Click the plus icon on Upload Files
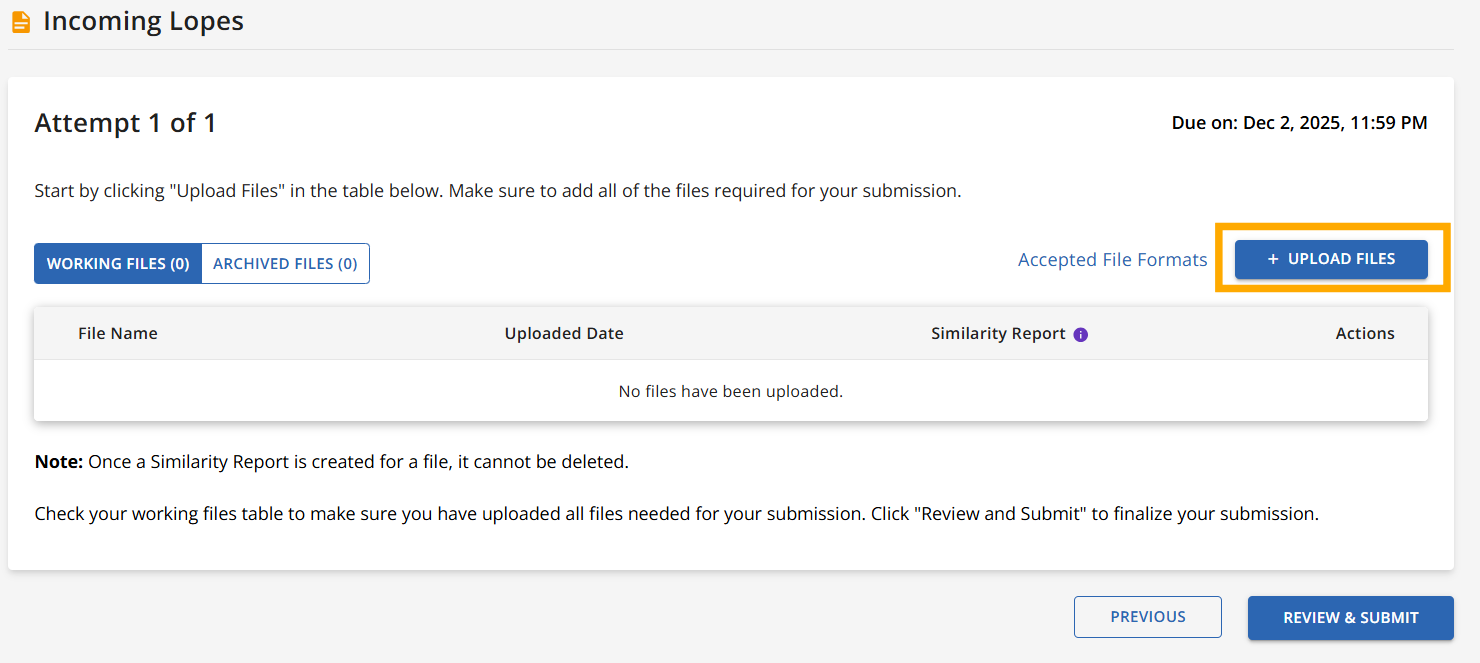1480x663 pixels. (x=1273, y=259)
